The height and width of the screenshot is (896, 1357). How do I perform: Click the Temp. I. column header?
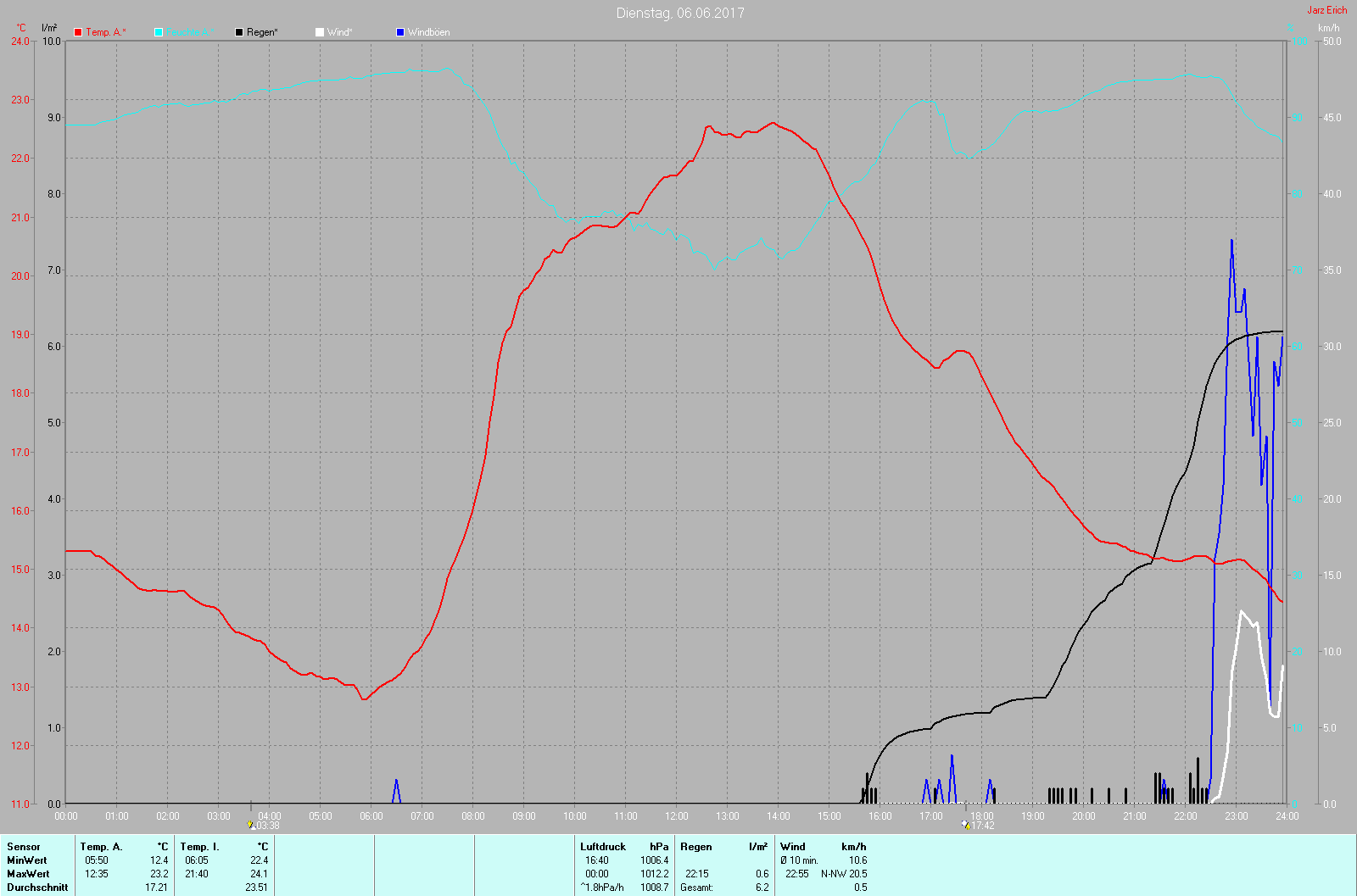199,847
